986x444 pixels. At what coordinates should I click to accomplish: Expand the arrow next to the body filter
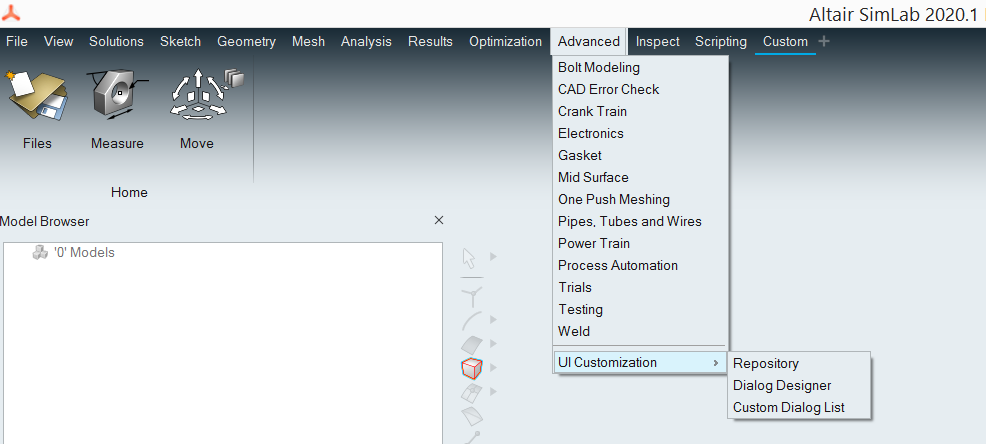point(493,368)
